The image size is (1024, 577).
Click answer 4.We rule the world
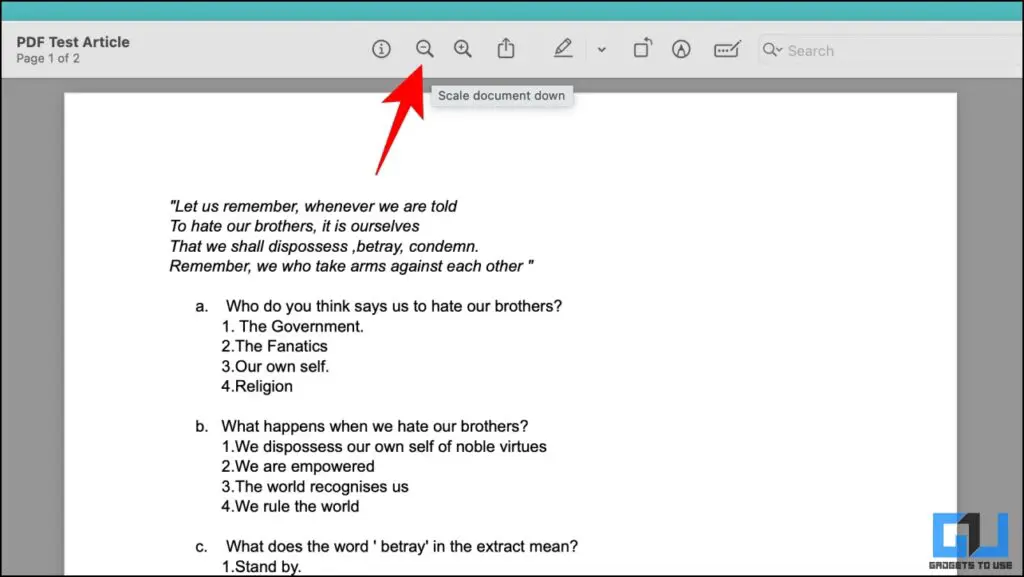[290, 507]
